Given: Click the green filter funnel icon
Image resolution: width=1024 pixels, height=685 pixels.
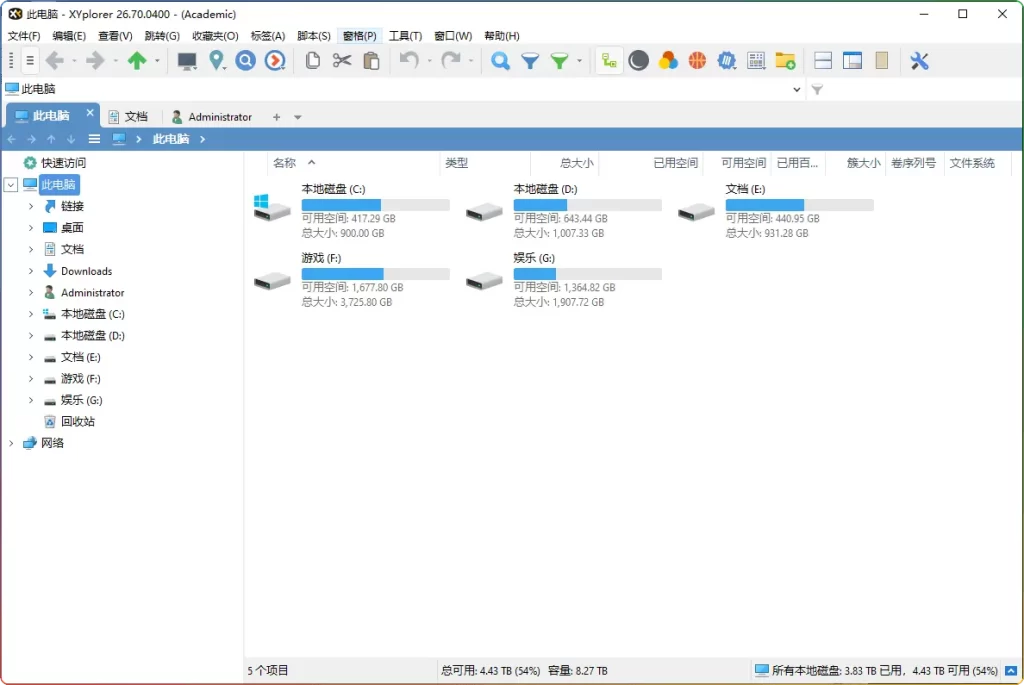Looking at the screenshot, I should [x=560, y=61].
